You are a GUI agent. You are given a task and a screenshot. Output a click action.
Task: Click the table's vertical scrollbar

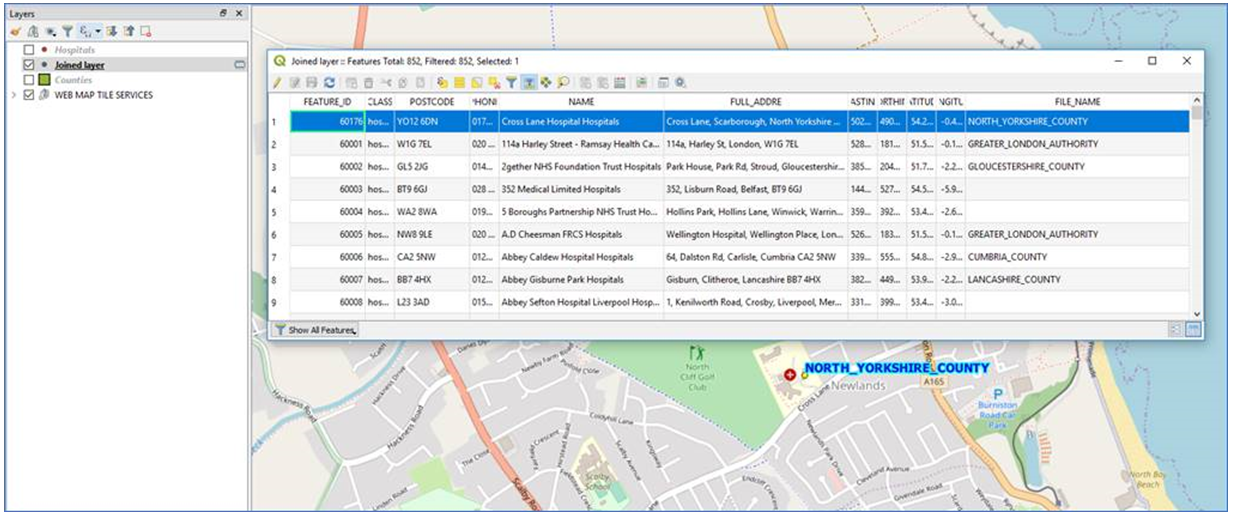point(1196,208)
